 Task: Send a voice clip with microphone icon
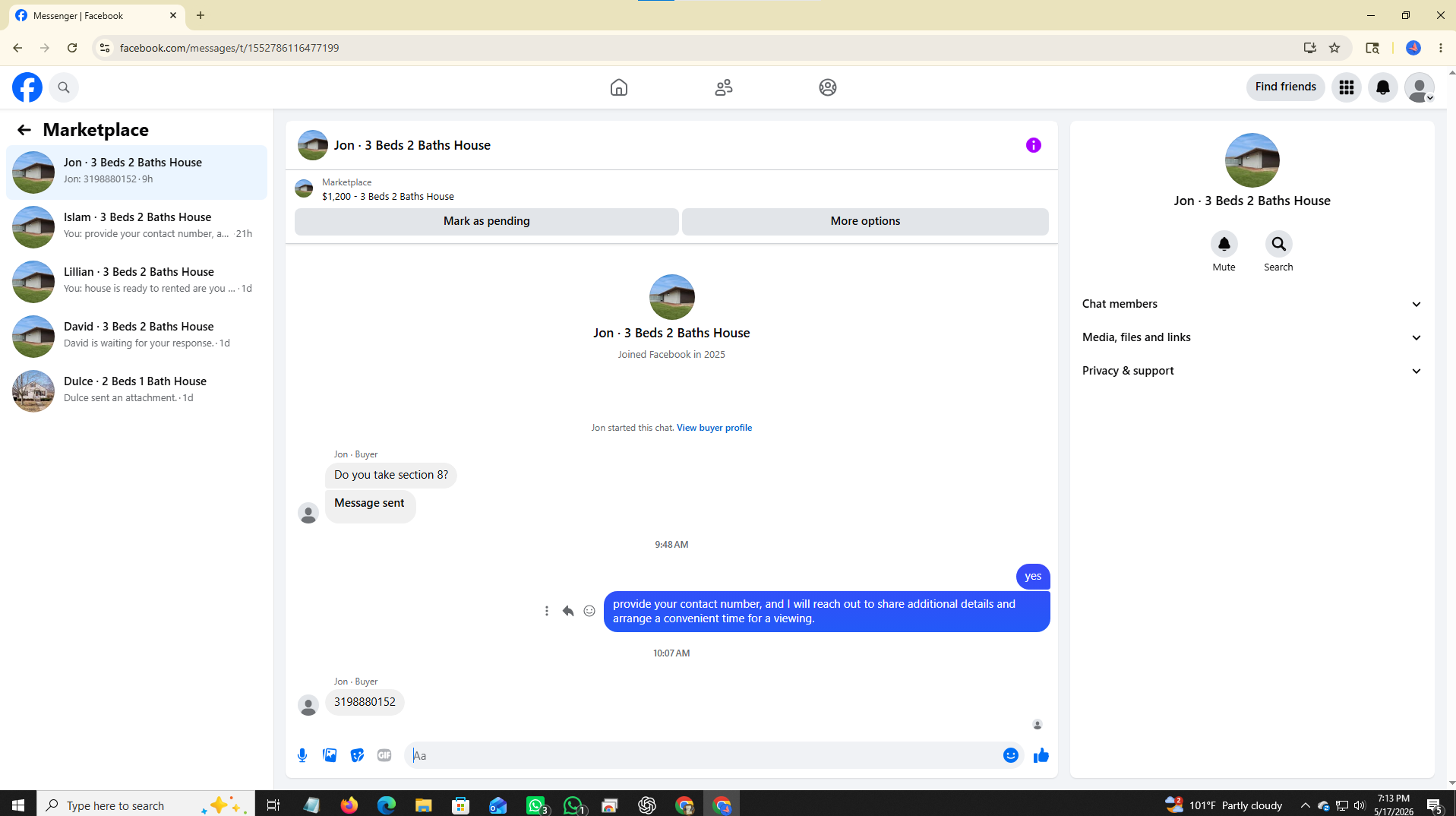click(x=302, y=755)
